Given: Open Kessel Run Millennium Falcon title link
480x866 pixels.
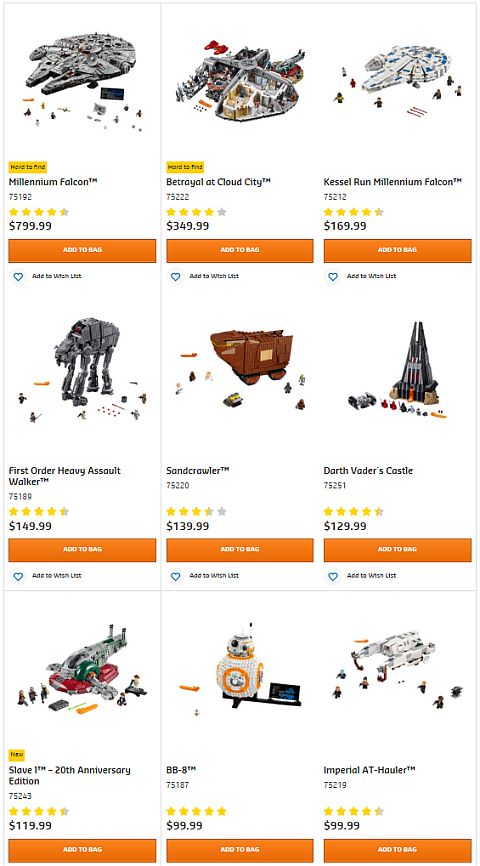Looking at the screenshot, I should (393, 182).
